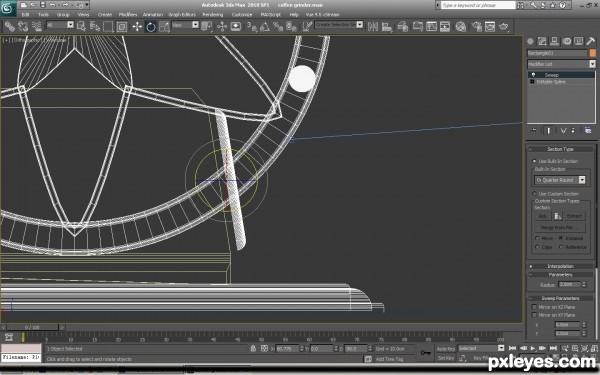The height and width of the screenshot is (375, 600).
Task: Toggle Auto Key button
Action: pos(446,349)
